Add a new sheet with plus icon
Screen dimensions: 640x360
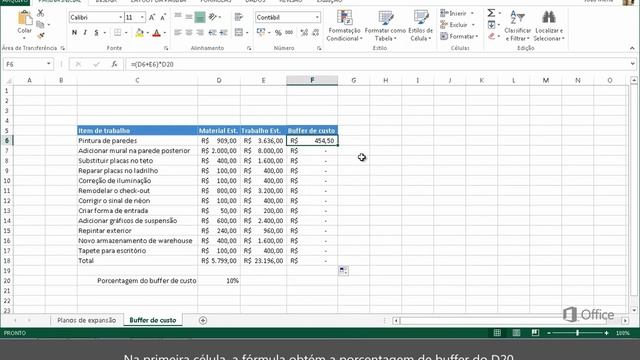203,320
